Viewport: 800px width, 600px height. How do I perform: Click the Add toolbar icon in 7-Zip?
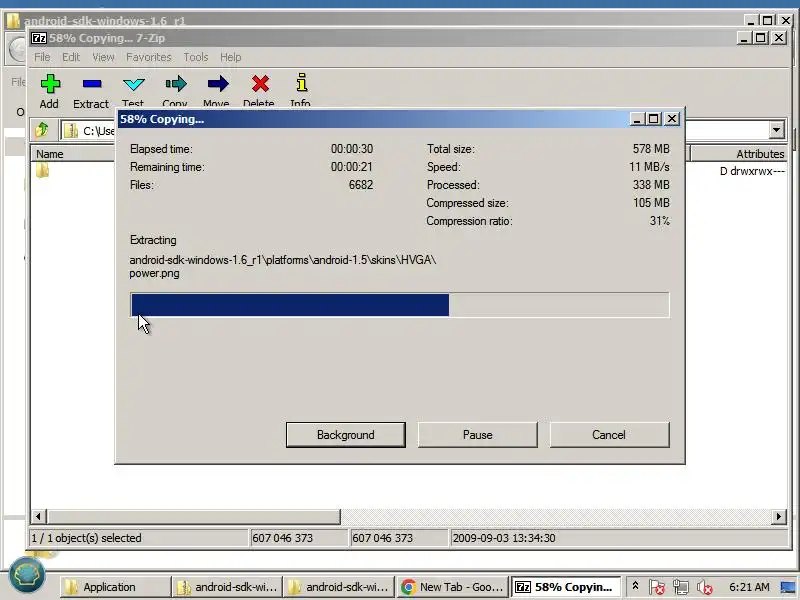pos(49,84)
